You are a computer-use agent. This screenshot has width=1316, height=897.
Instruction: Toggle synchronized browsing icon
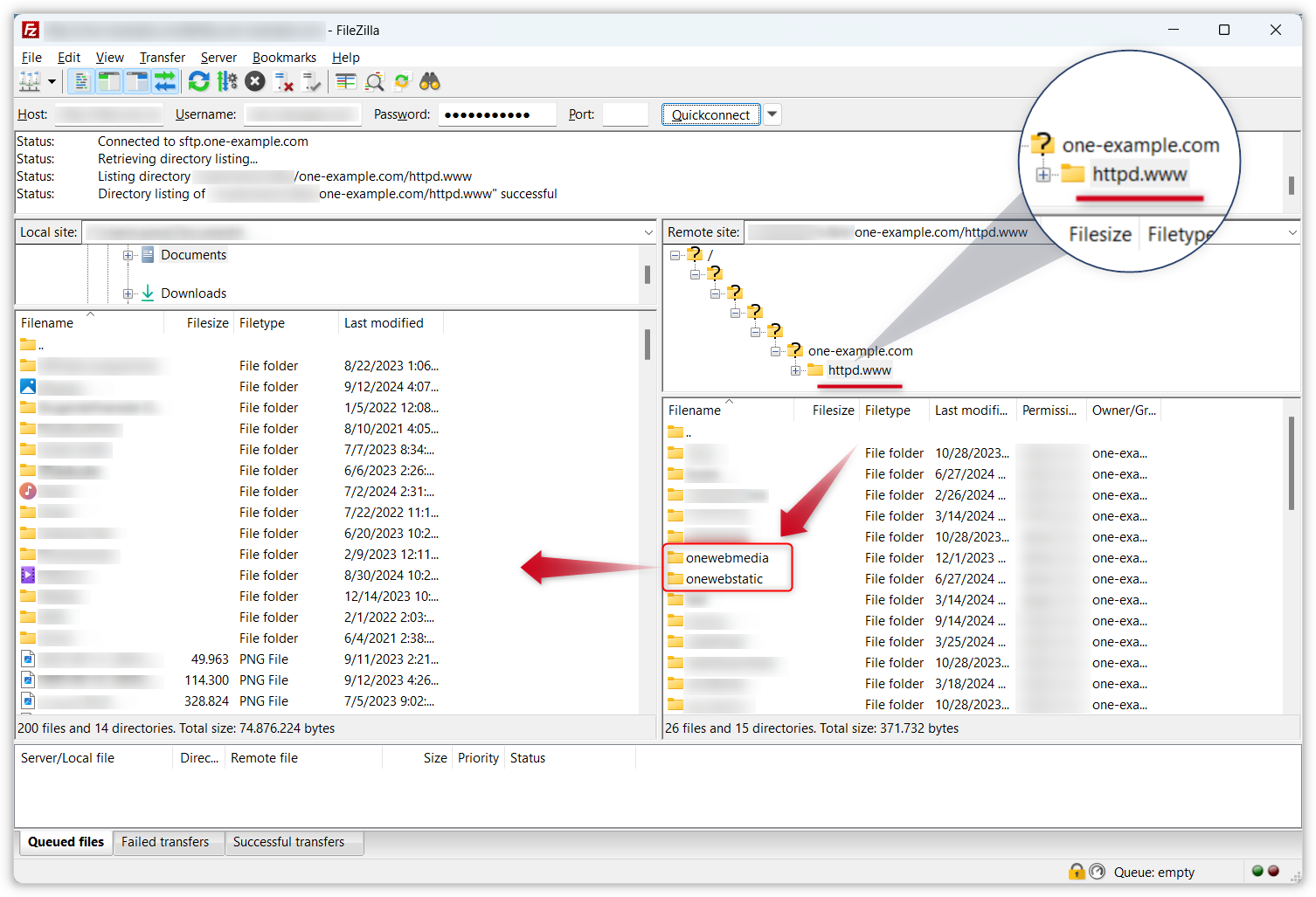tap(402, 82)
